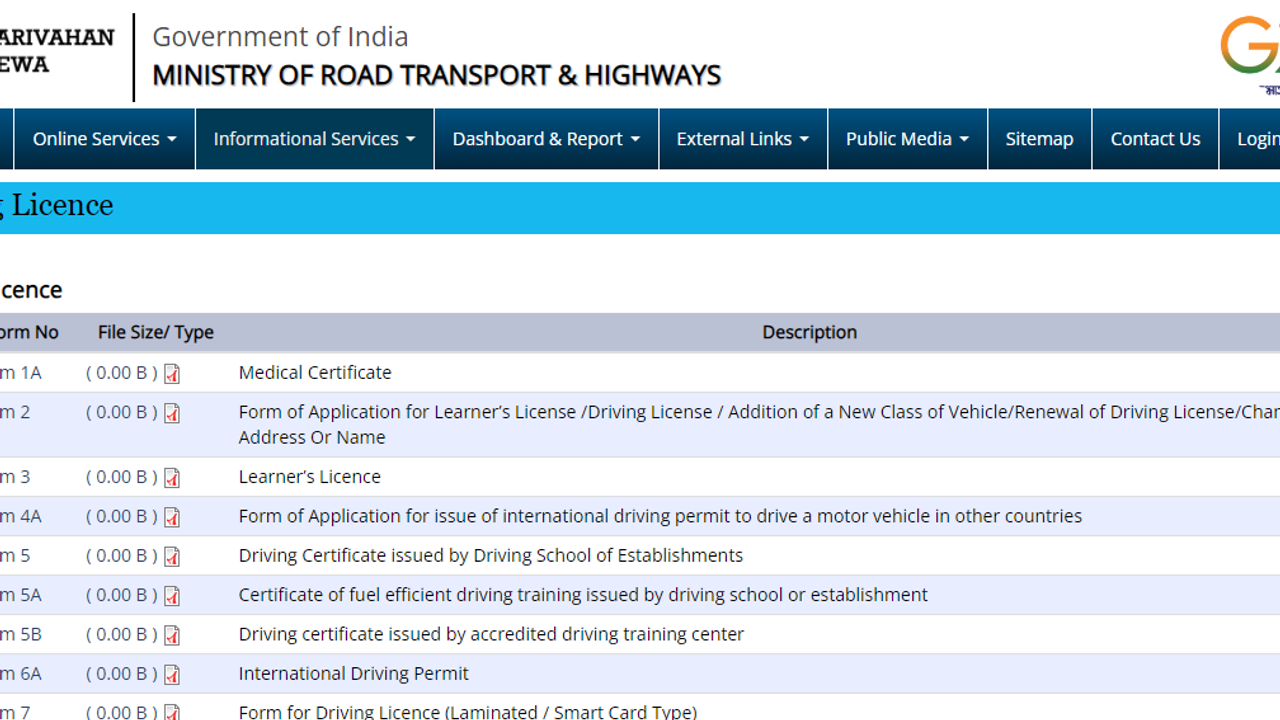Open the Dashboard & Report dropdown
Viewport: 1280px width, 720px height.
(545, 139)
